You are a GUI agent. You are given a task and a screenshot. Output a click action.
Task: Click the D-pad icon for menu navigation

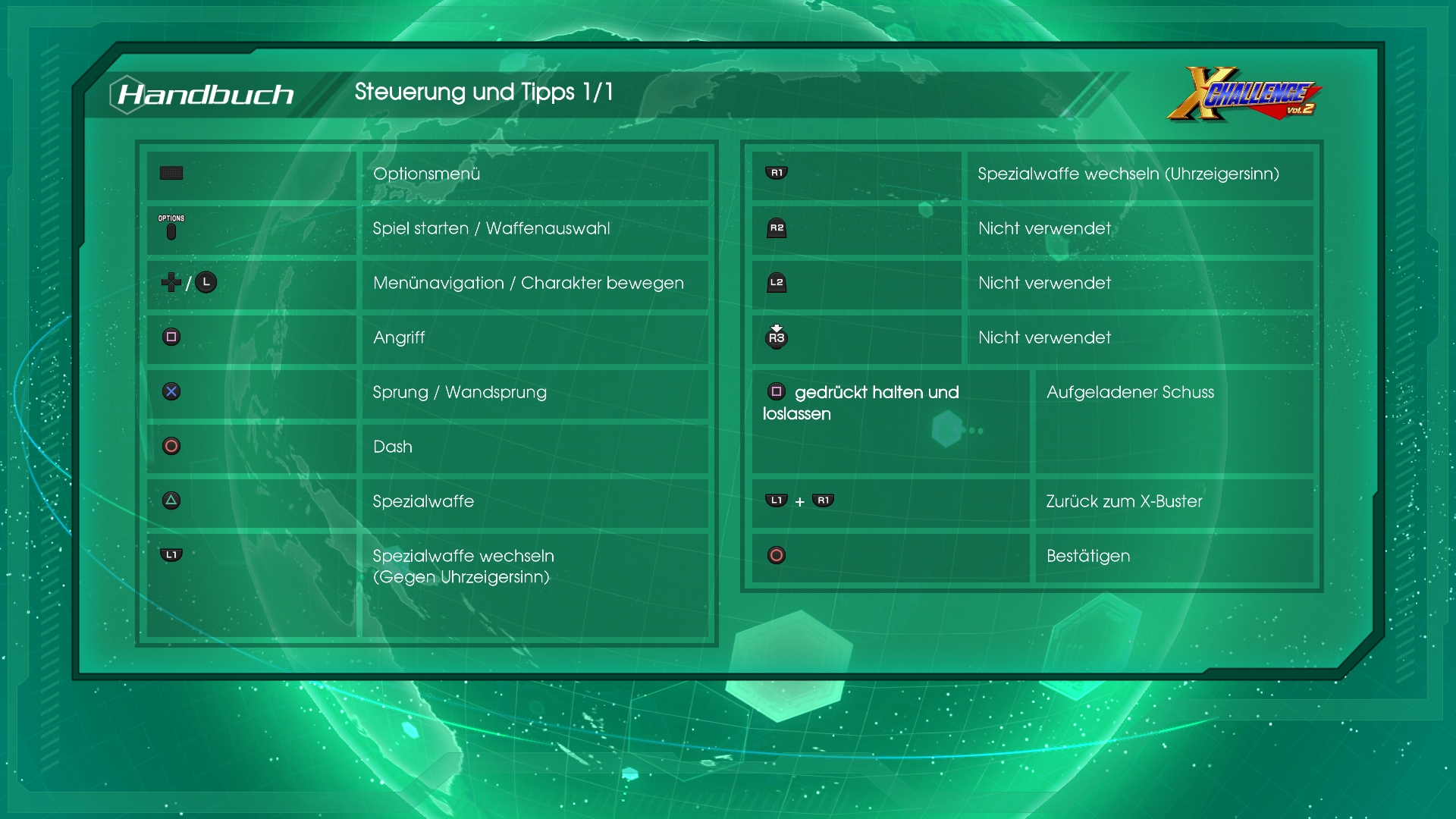click(171, 282)
